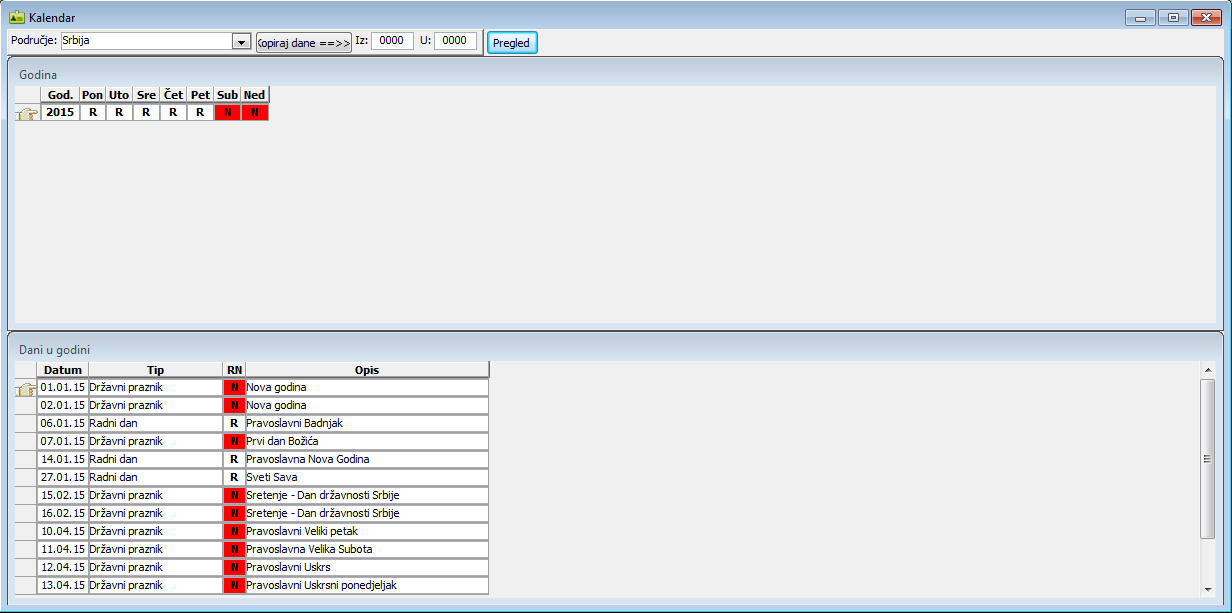Image resolution: width=1232 pixels, height=613 pixels.
Task: Toggle the Ned cell for year 2015
Action: [x=255, y=113]
